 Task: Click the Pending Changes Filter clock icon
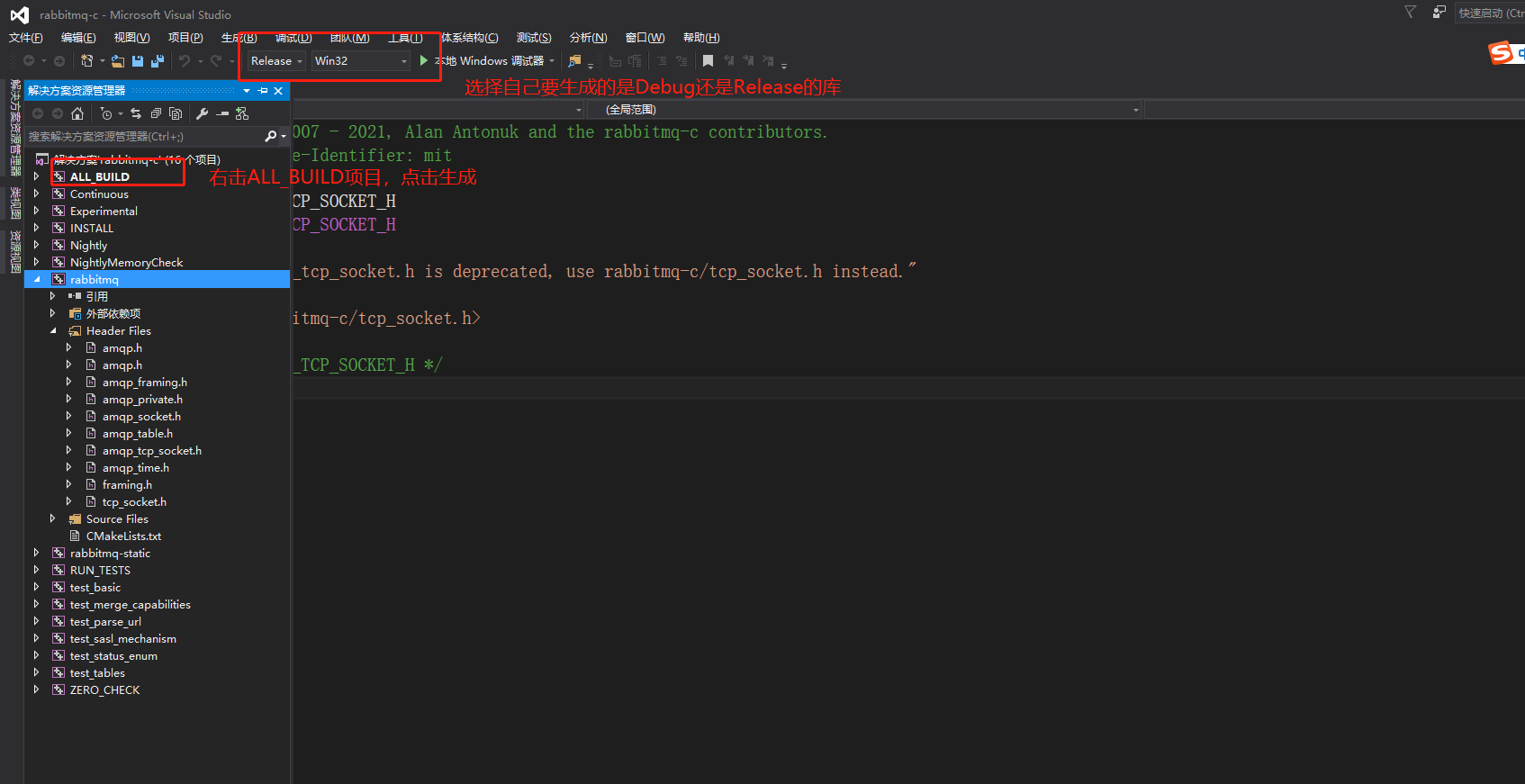[x=106, y=113]
